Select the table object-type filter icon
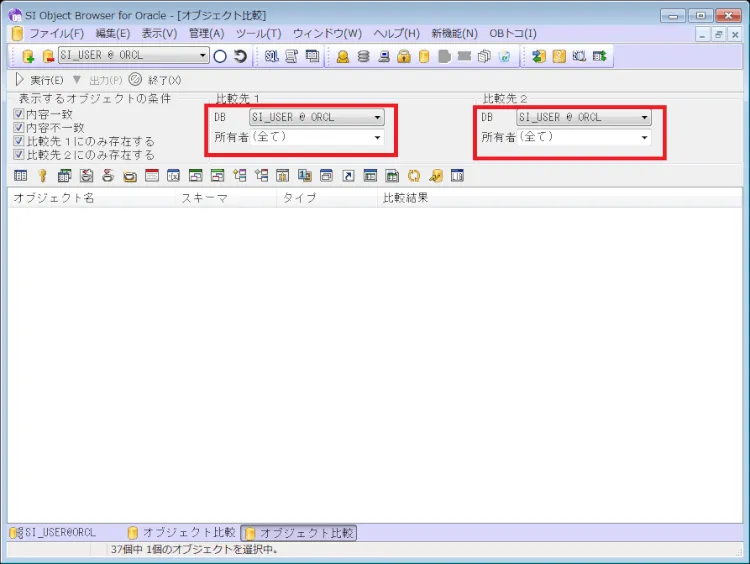 21,176
